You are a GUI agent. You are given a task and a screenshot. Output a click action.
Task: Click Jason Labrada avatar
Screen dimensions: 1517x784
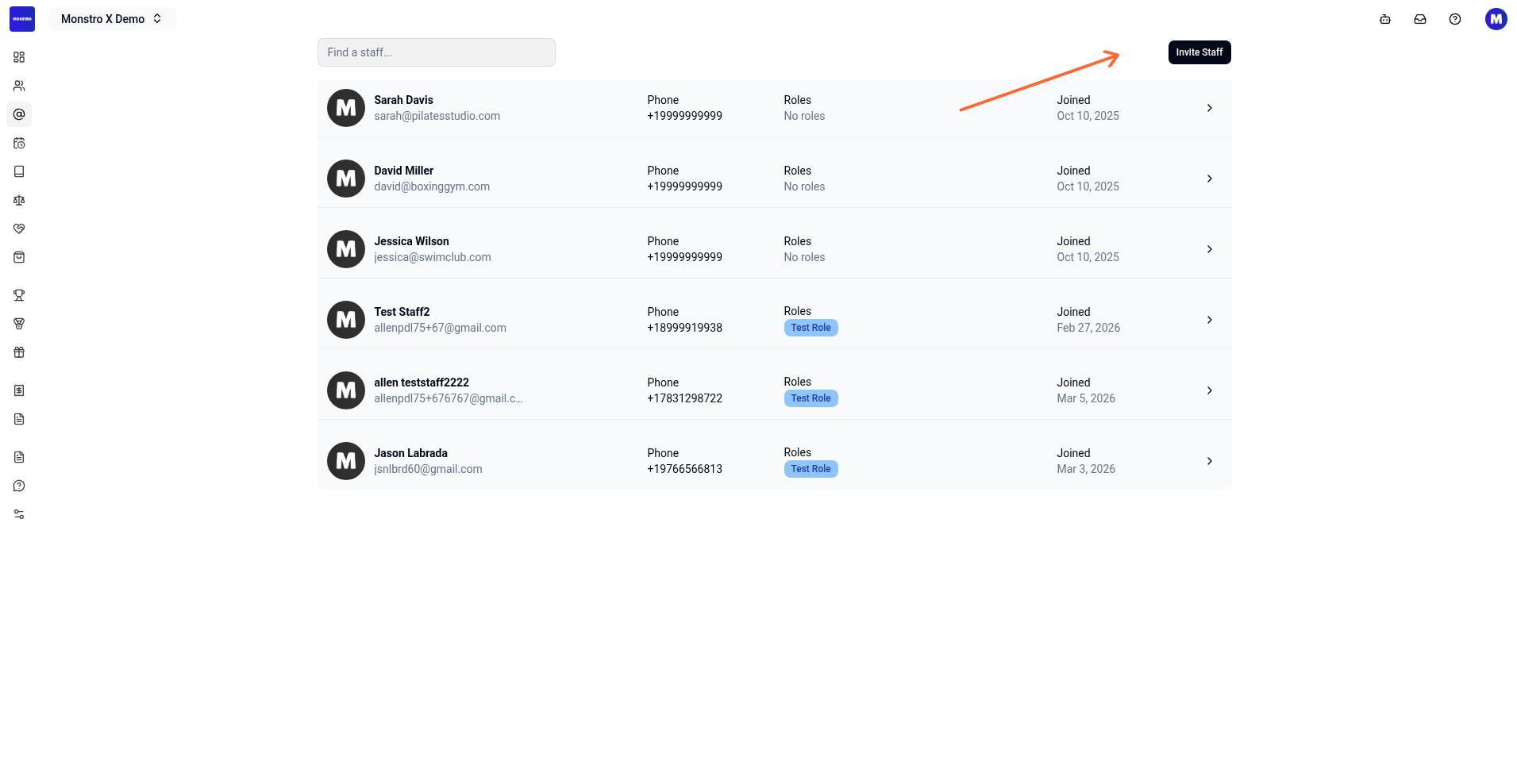(346, 461)
